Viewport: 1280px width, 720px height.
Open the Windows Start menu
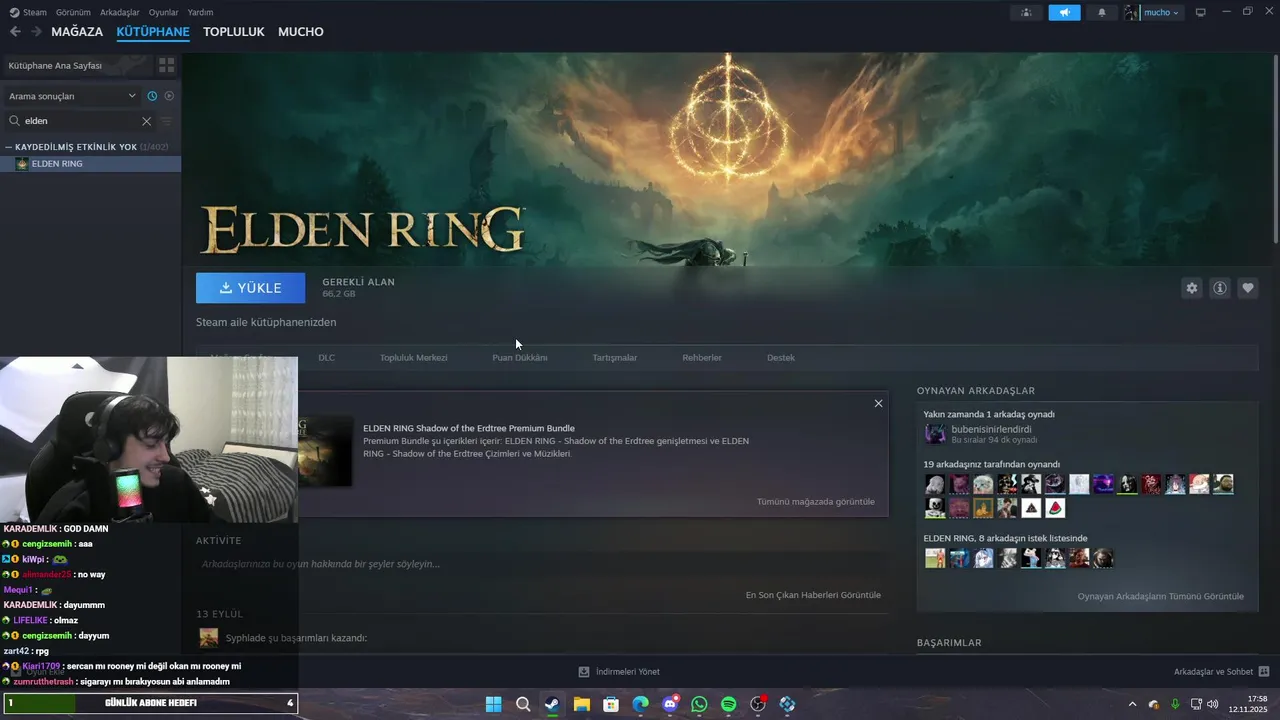[x=494, y=704]
